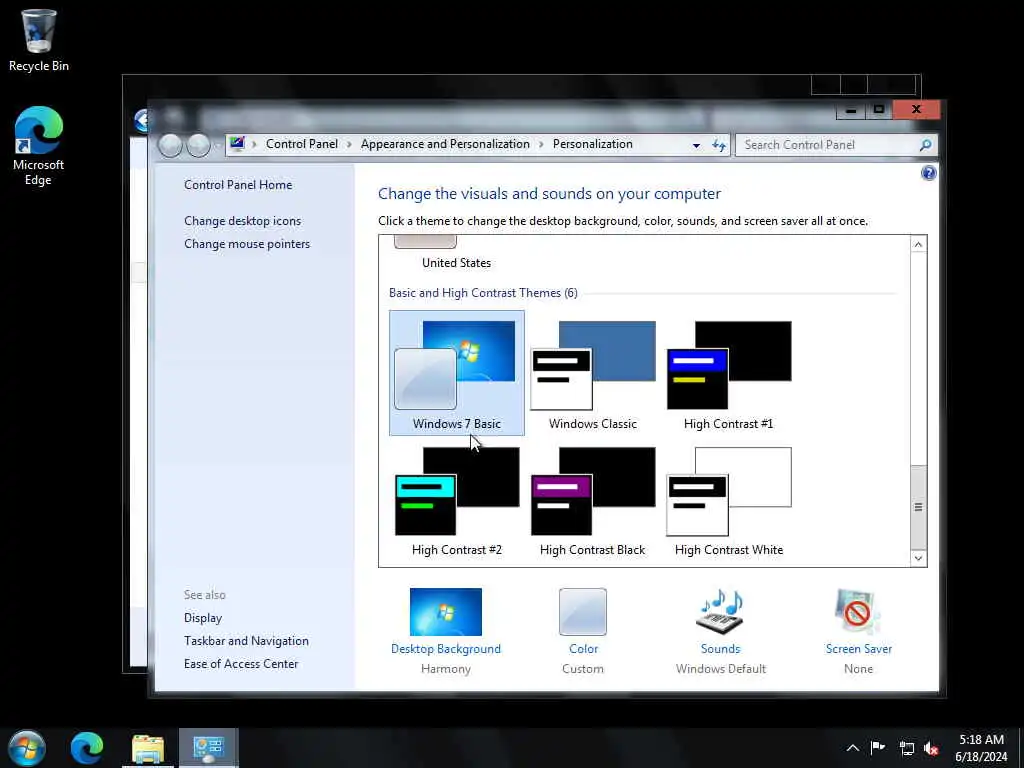Select the High Contrast White theme
The width and height of the screenshot is (1024, 768).
tap(728, 500)
